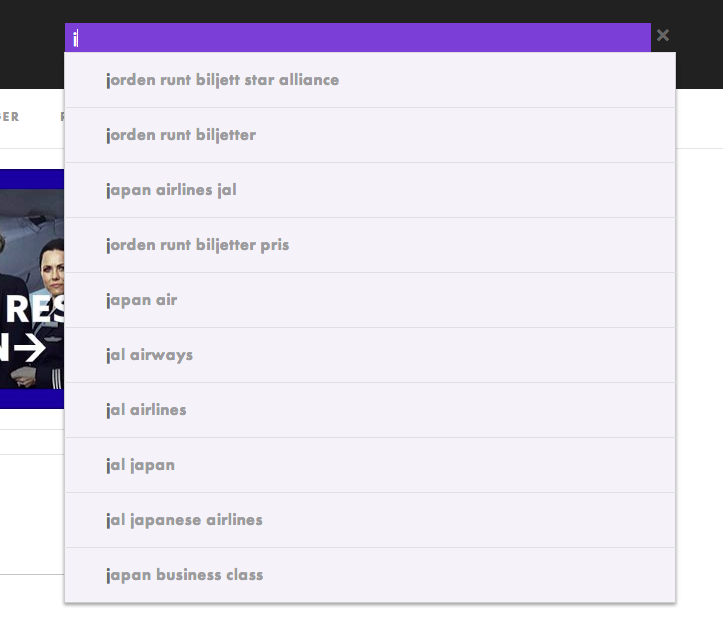This screenshot has height=618, width=723.
Task: Click into the purple search input field
Action: click(x=358, y=37)
